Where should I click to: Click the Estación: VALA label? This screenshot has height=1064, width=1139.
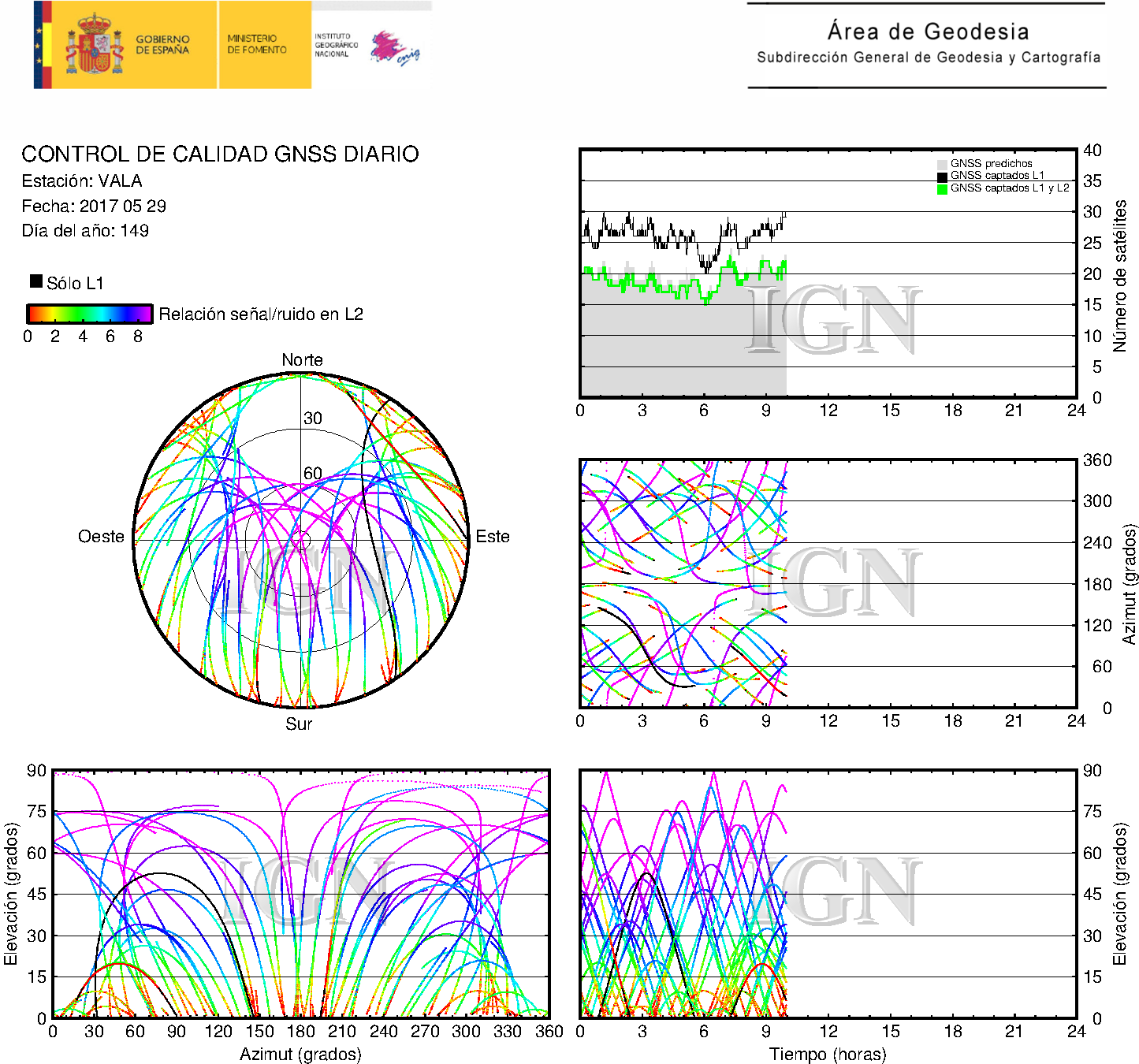(82, 181)
